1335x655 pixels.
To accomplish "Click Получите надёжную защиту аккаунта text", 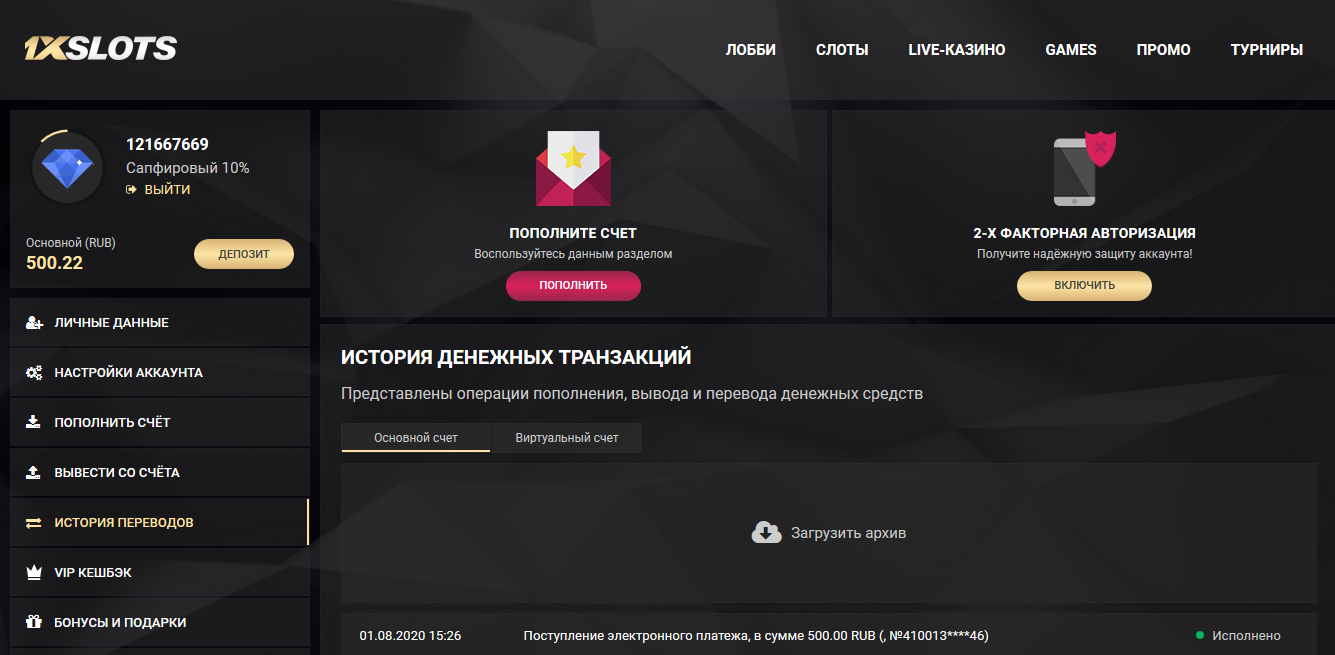I will point(1084,254).
